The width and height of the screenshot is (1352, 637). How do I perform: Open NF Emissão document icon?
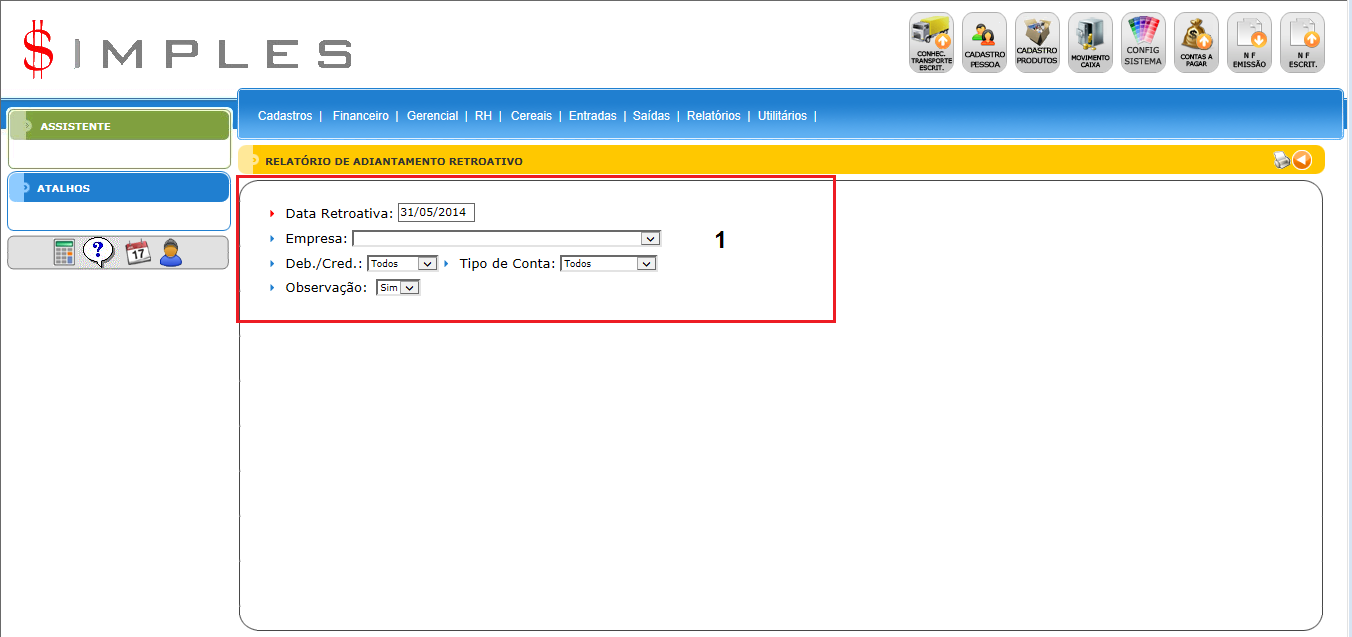pyautogui.click(x=1249, y=42)
